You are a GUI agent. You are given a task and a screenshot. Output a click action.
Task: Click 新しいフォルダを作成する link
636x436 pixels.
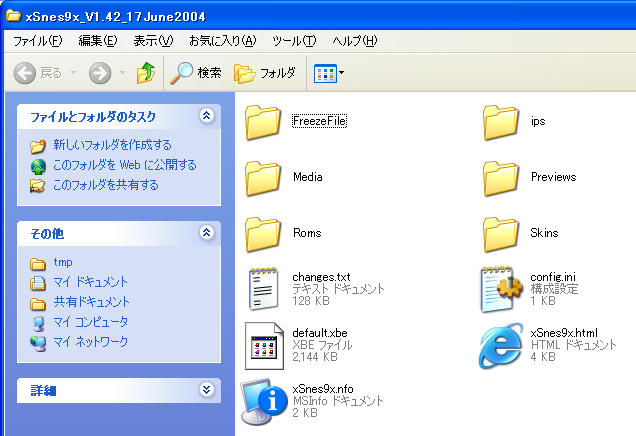[112, 145]
